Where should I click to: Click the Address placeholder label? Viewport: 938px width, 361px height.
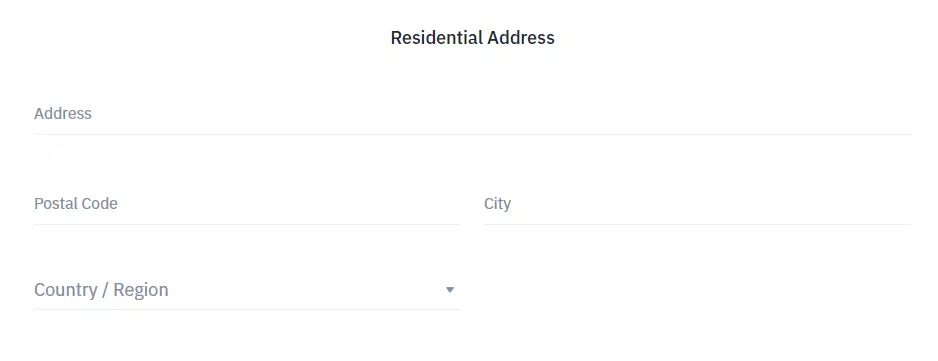pyautogui.click(x=63, y=114)
